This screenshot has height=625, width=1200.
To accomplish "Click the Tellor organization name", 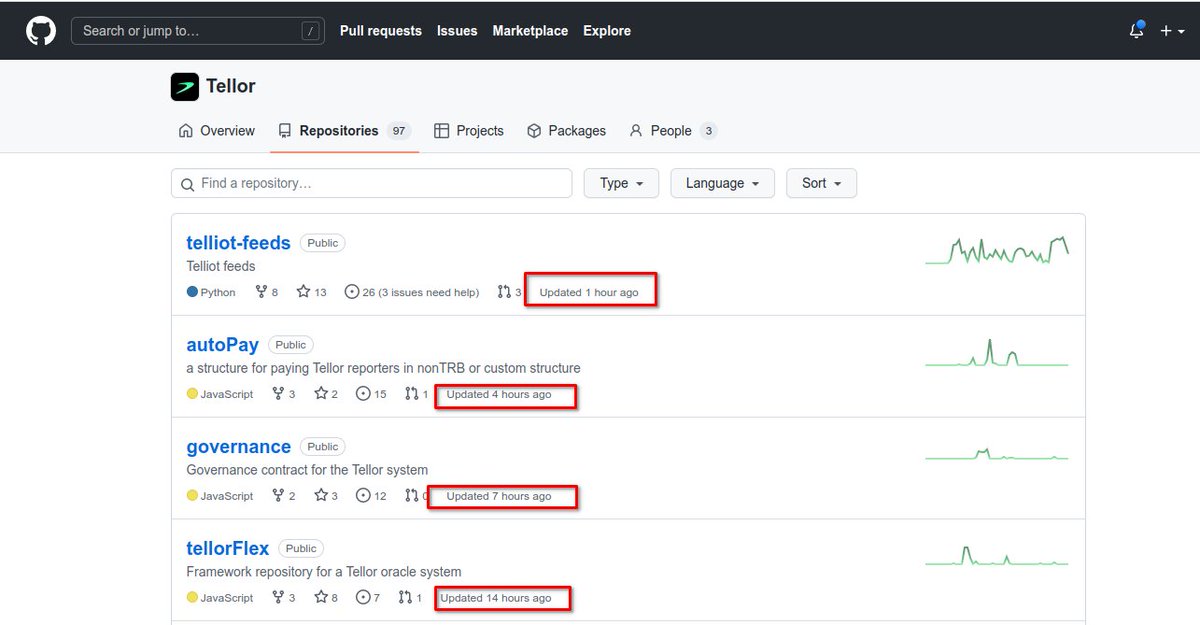I will (231, 86).
